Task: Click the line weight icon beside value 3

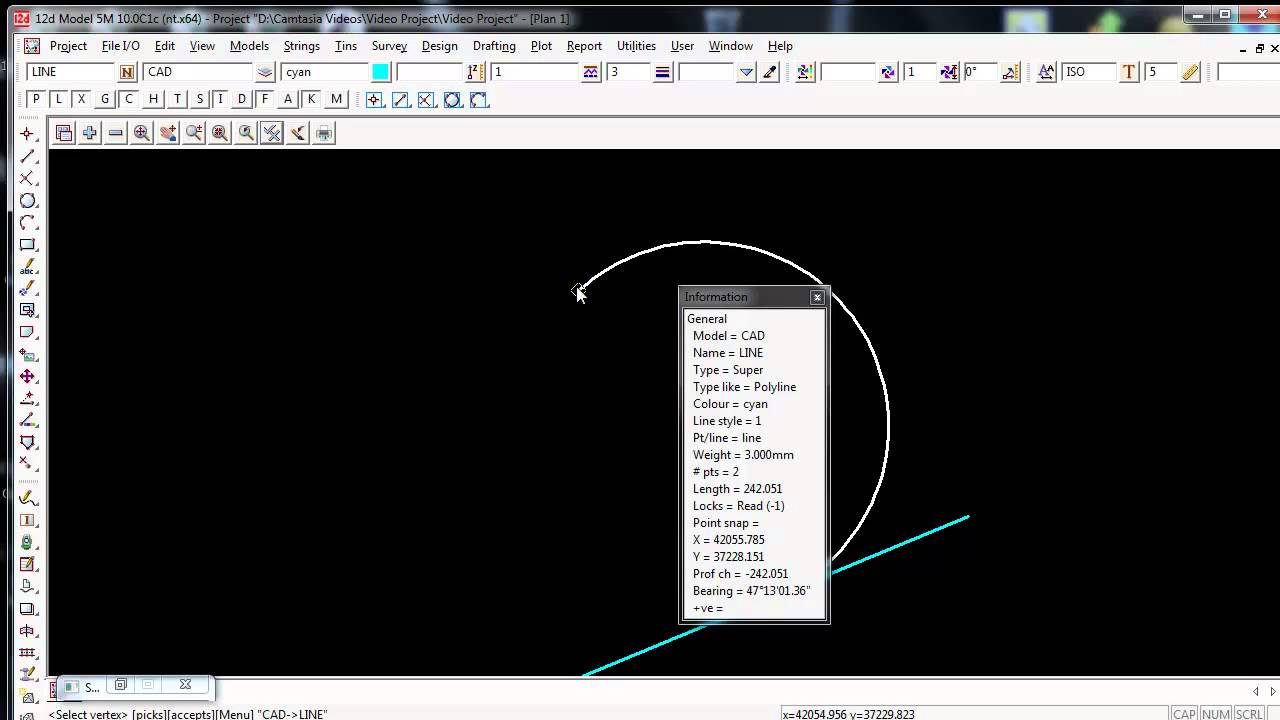Action: (662, 72)
